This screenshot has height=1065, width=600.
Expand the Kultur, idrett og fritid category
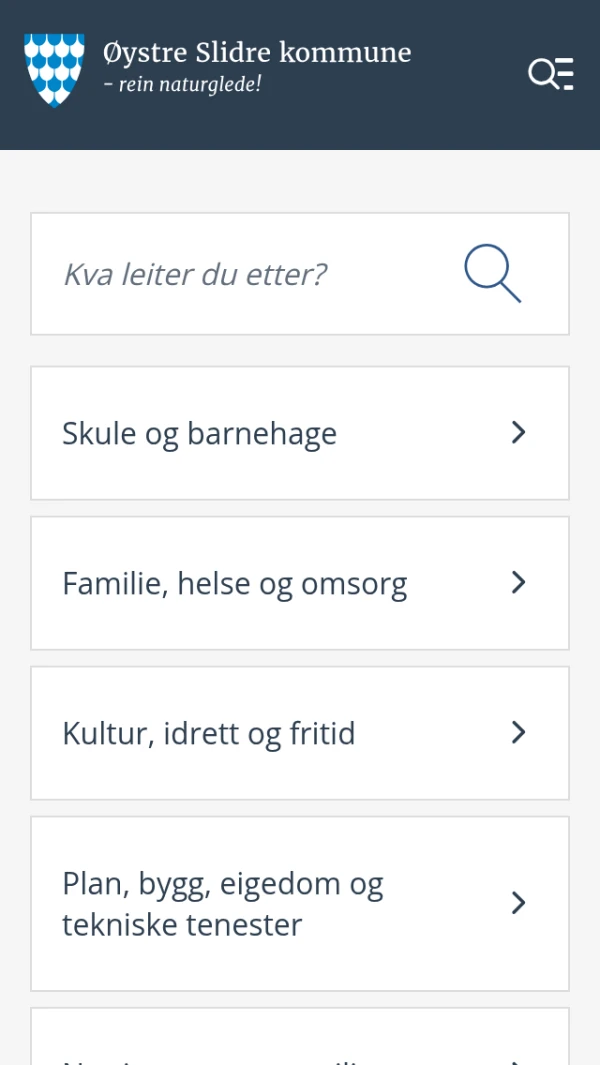coord(300,732)
